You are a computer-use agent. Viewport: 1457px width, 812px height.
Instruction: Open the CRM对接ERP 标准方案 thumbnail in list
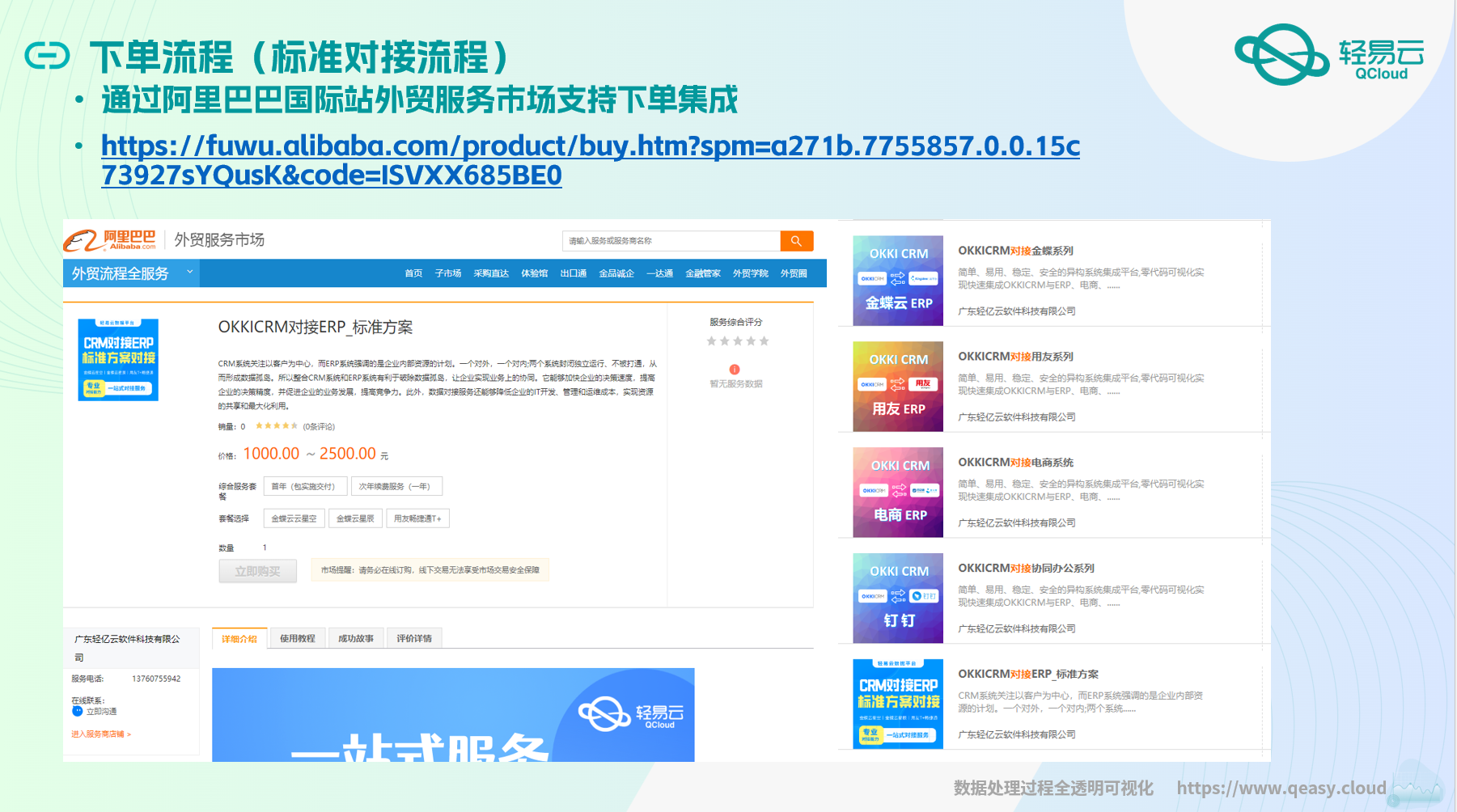click(898, 704)
